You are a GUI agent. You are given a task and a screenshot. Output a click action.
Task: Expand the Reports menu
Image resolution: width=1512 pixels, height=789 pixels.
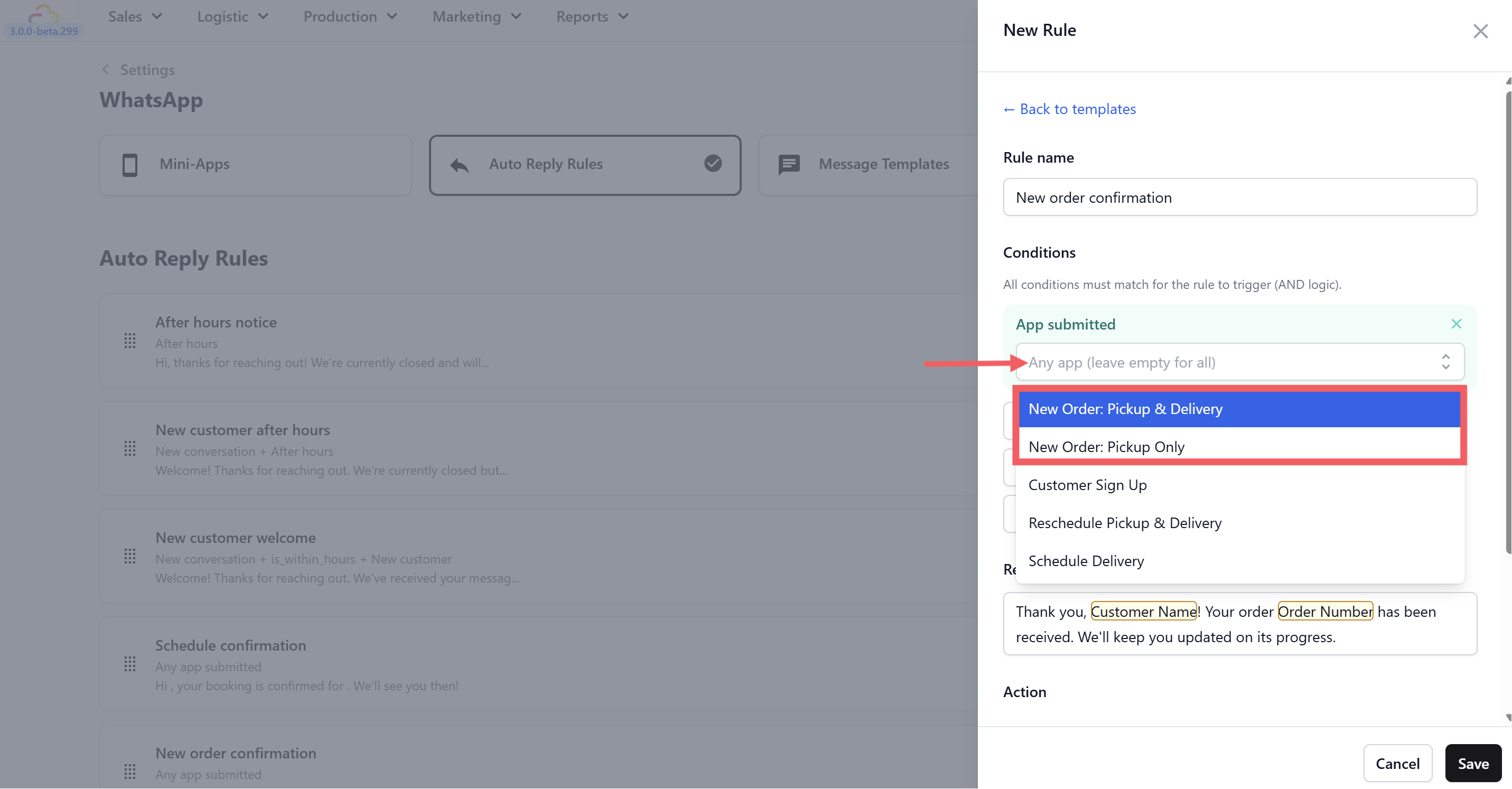point(592,16)
